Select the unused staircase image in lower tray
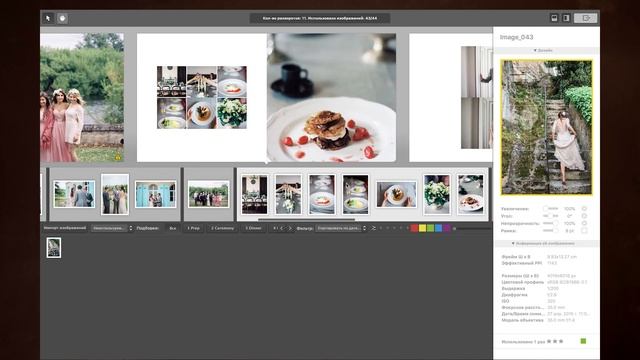 coord(53,248)
